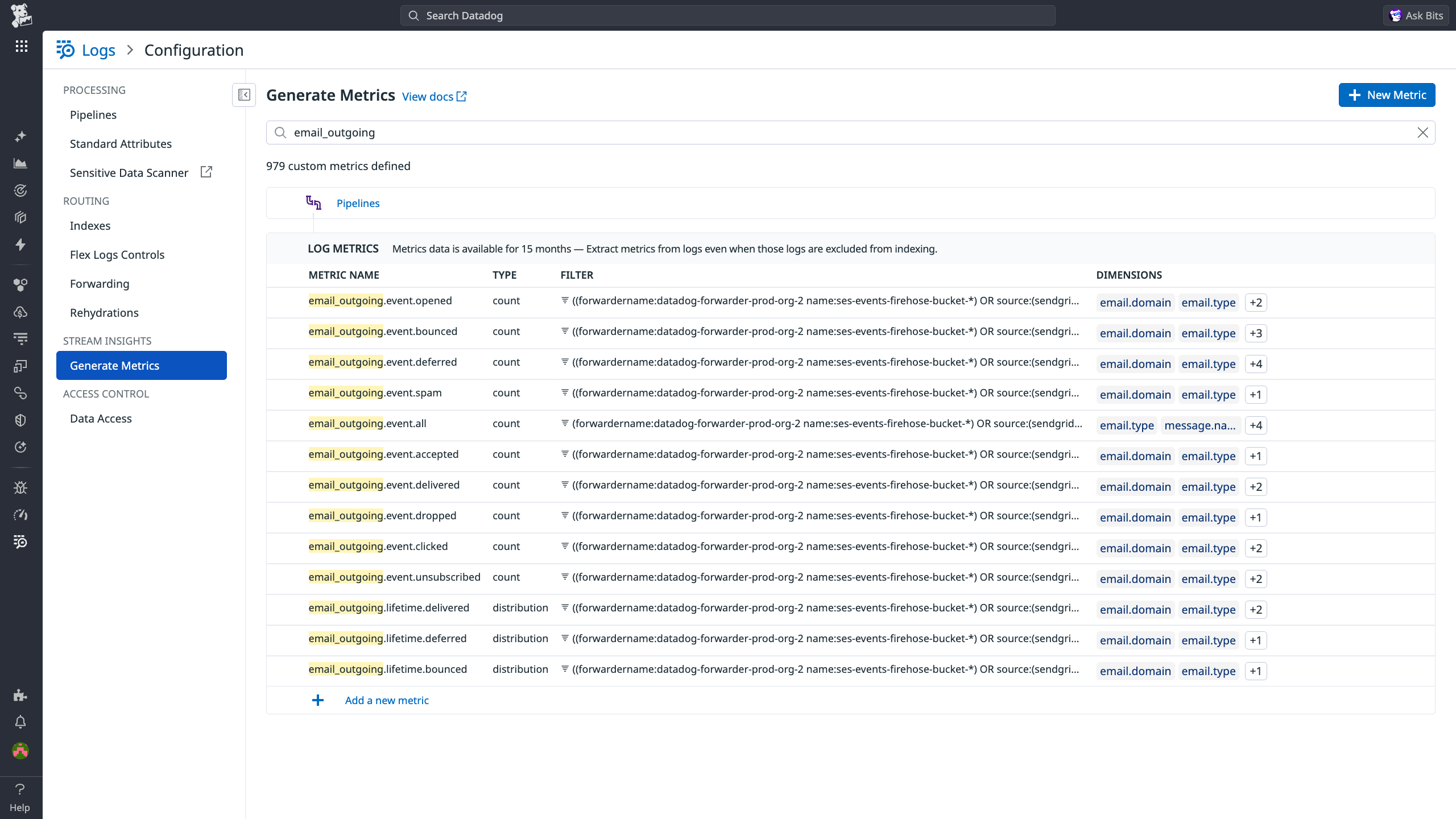Expand the +4 dimensions chip on event.all
The width and height of the screenshot is (1456, 819).
pyautogui.click(x=1255, y=425)
